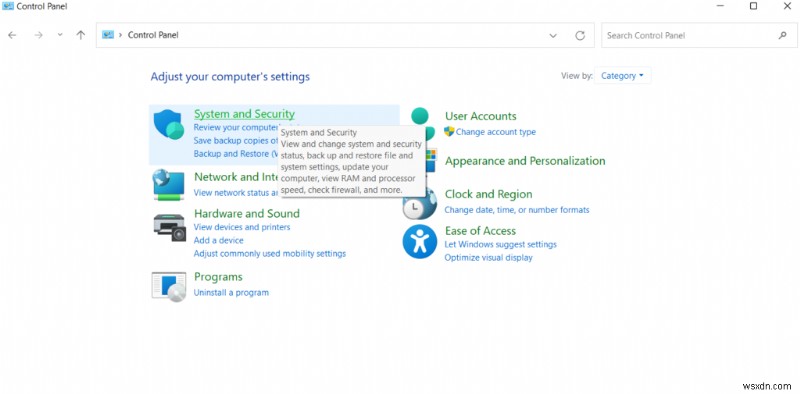
Task: Click the Network and Internet globe icon
Action: tap(168, 185)
